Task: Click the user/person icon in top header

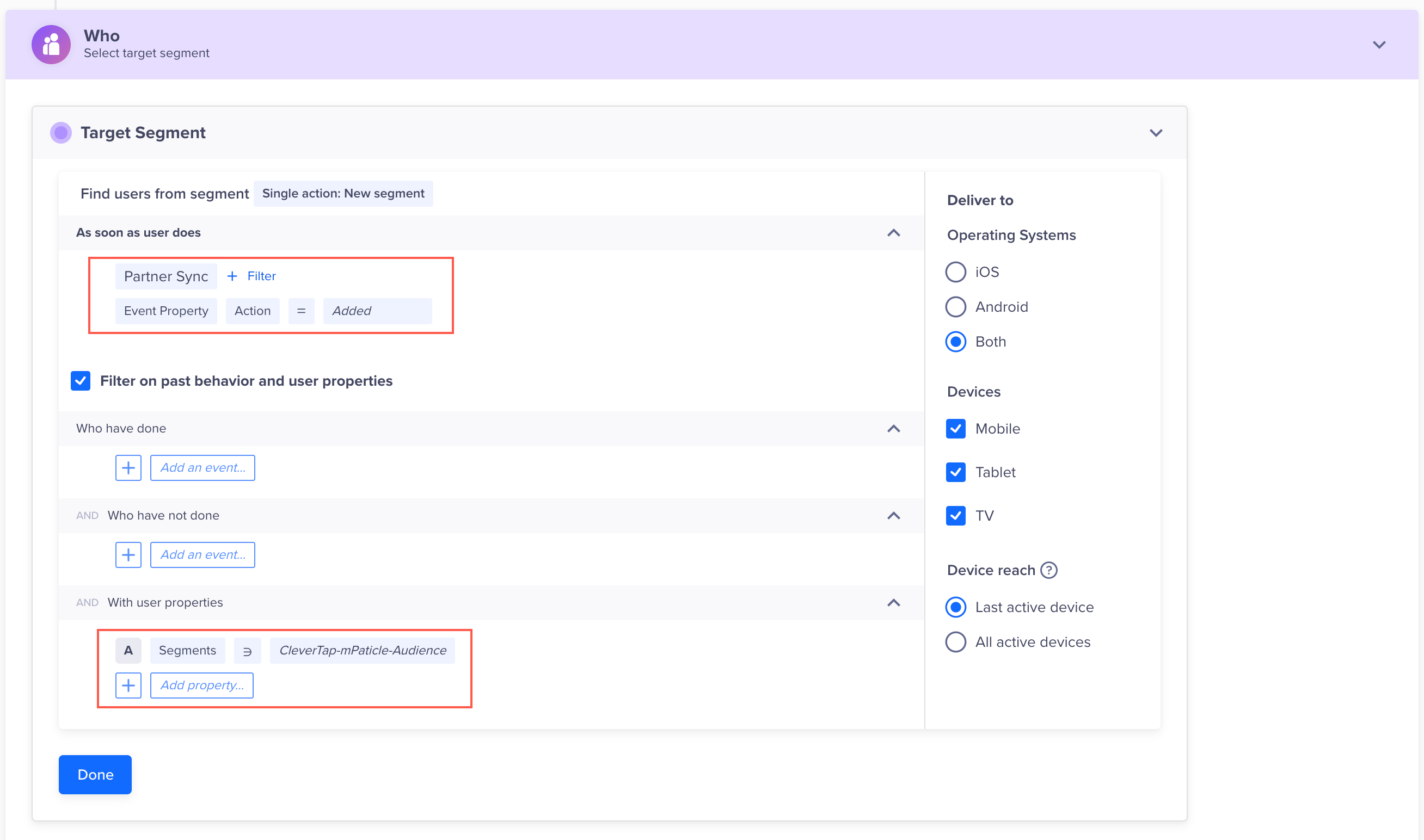Action: (50, 44)
